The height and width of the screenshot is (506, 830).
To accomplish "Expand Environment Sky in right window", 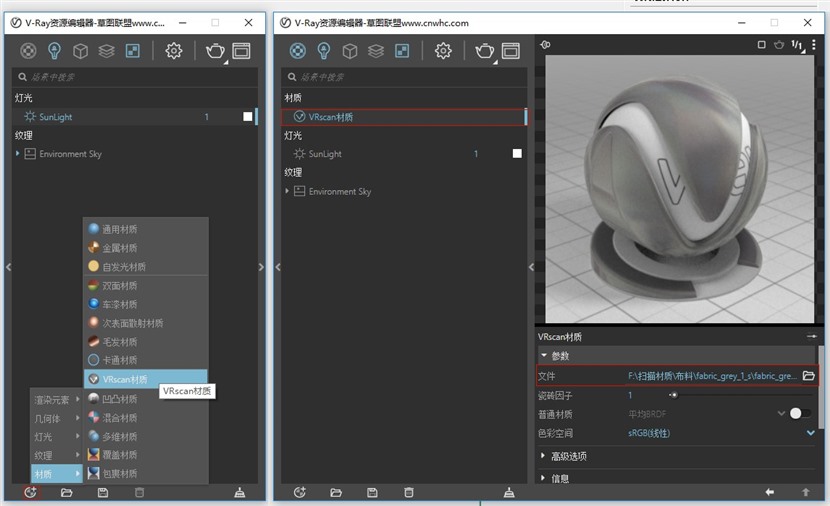I will coord(287,191).
